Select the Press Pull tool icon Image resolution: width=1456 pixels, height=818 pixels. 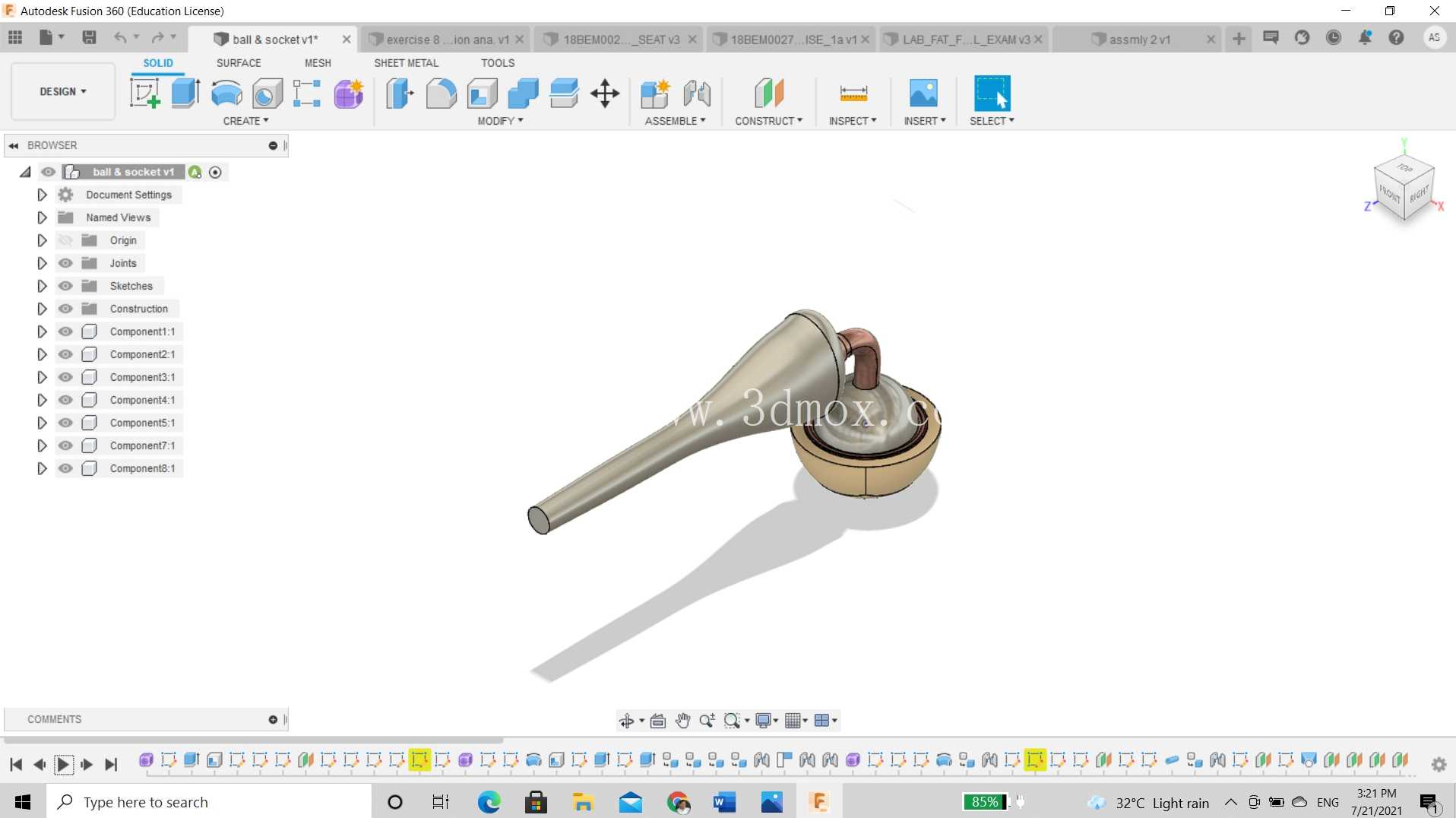pos(400,94)
